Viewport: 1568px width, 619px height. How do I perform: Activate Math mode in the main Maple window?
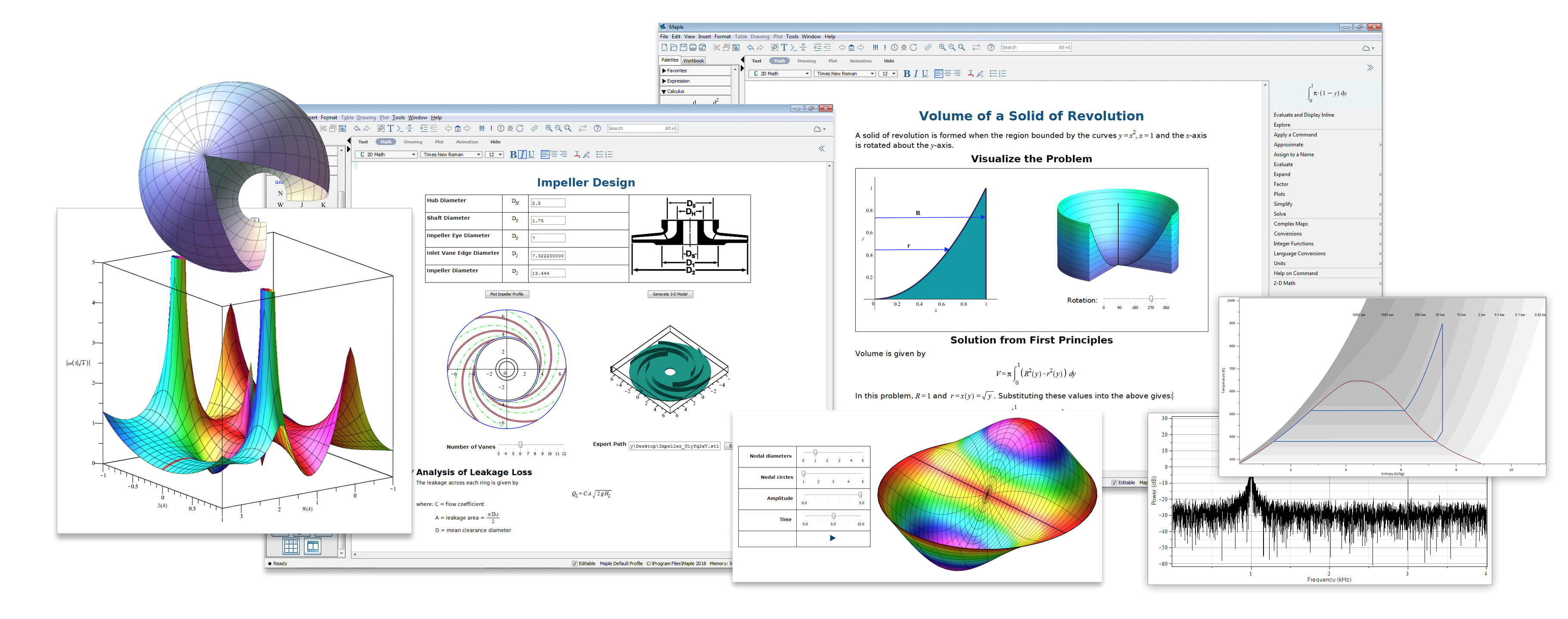779,61
